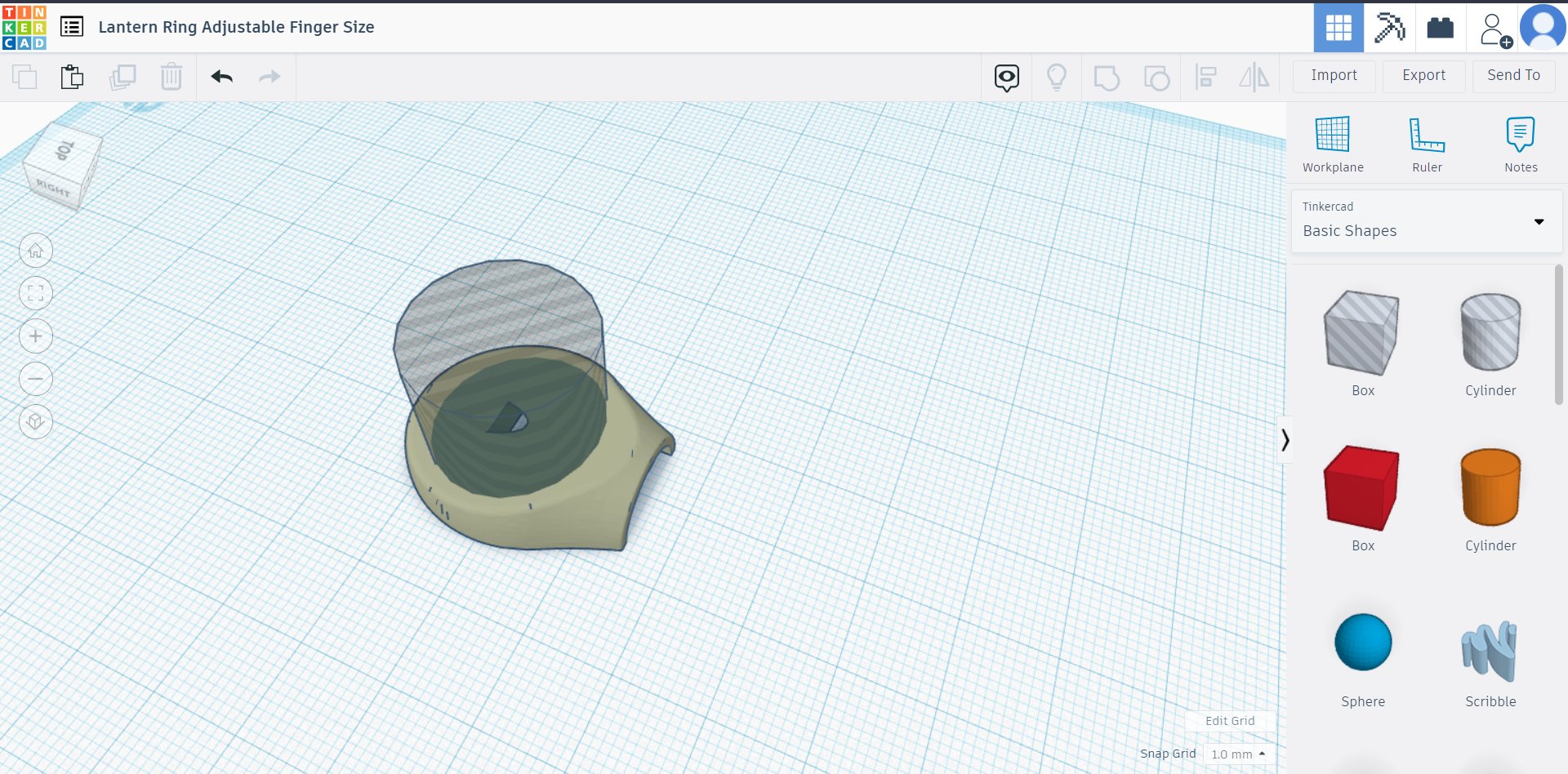Click the Send To button

coord(1512,75)
